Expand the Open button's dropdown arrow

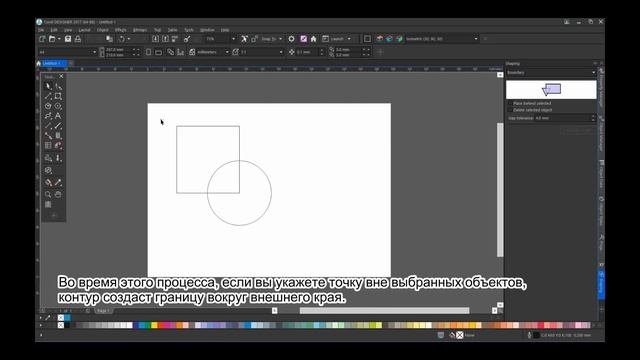tap(59, 39)
